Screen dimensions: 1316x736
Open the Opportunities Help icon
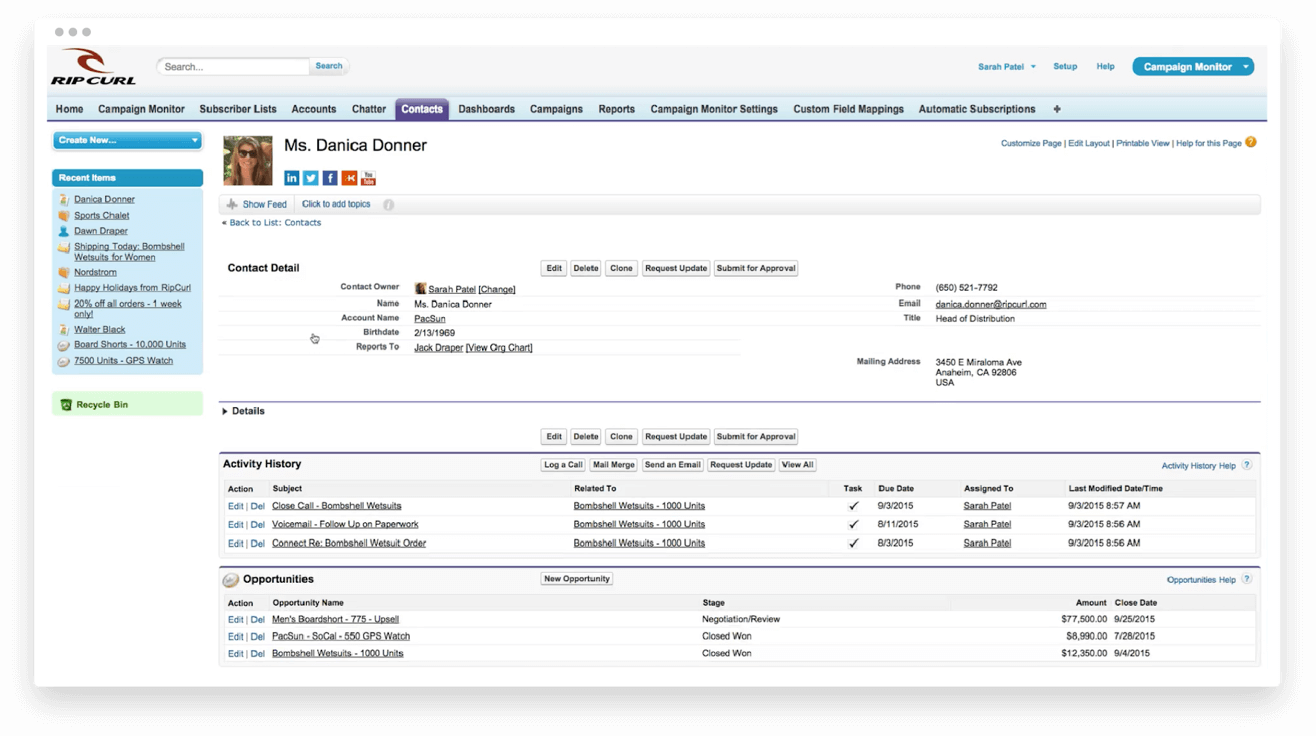1246,578
